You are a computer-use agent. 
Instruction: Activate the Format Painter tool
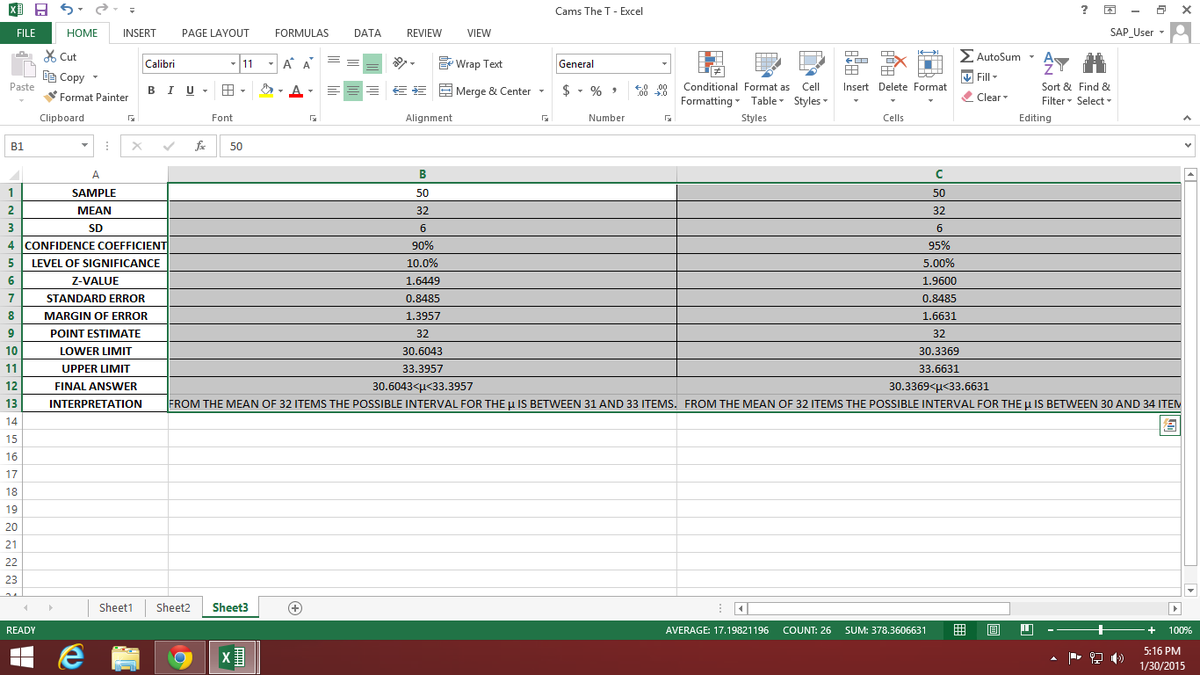tap(86, 97)
